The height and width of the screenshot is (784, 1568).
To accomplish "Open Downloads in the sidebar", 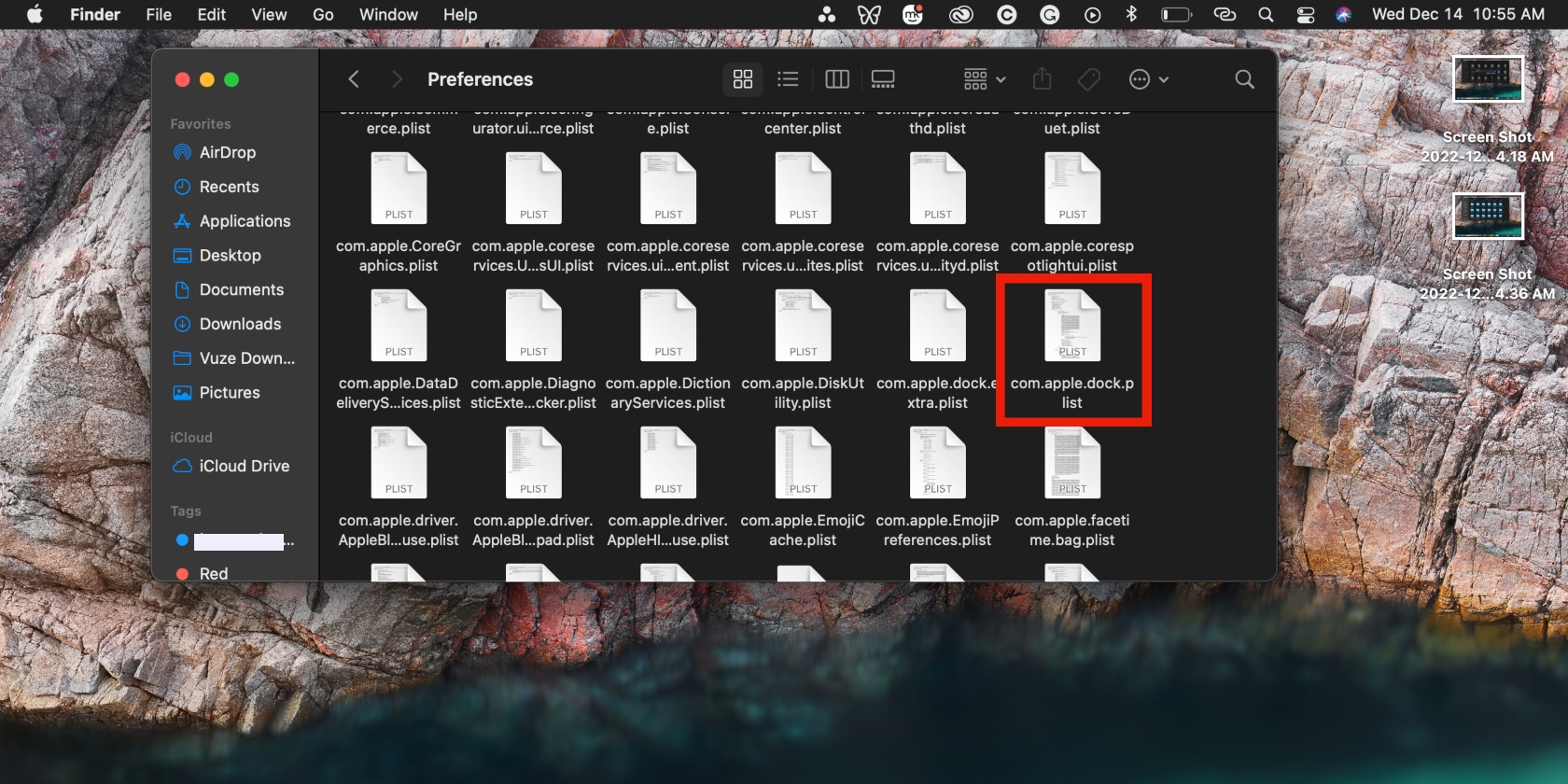I will click(x=240, y=324).
